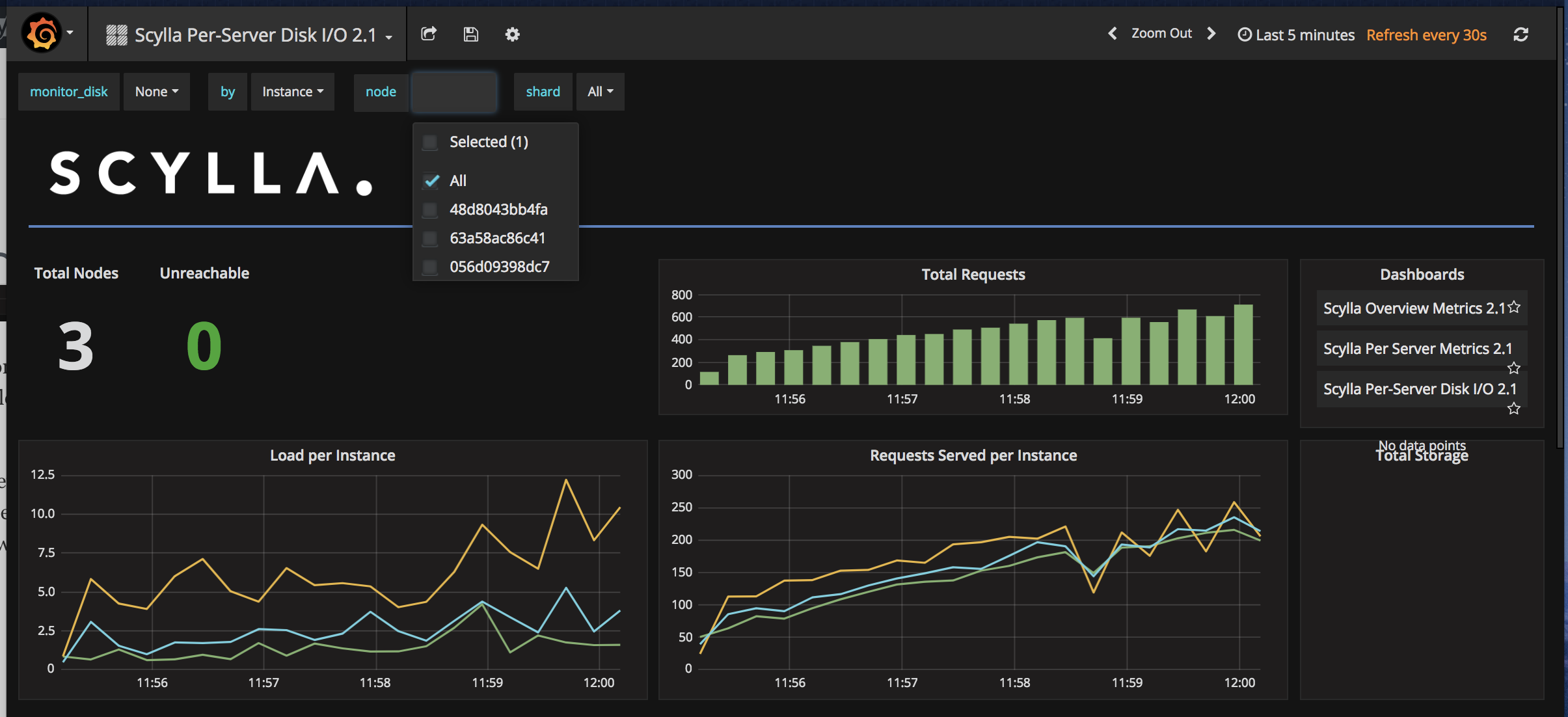Click the dashboard grid icon beside title

pyautogui.click(x=116, y=34)
